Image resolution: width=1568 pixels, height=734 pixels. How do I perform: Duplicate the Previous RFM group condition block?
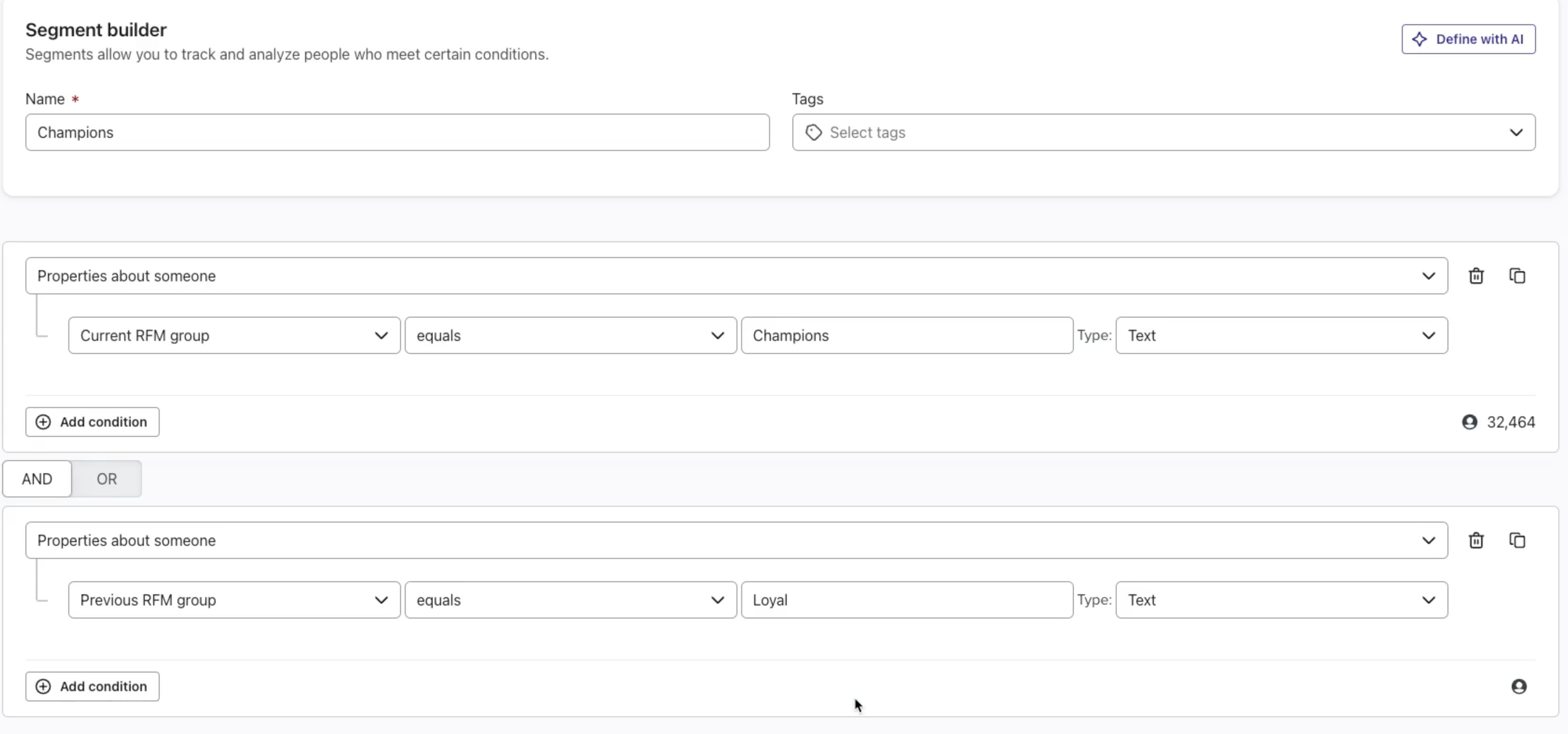(1517, 540)
